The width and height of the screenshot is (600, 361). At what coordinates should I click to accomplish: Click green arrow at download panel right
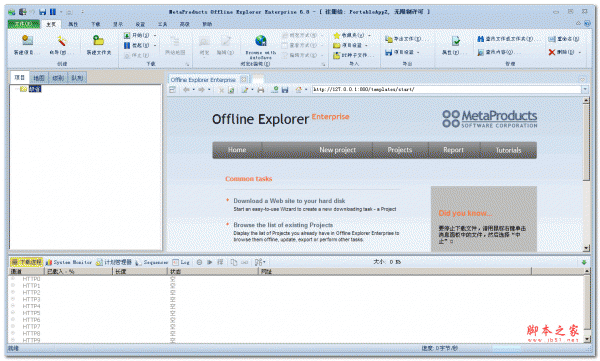[x=584, y=262]
